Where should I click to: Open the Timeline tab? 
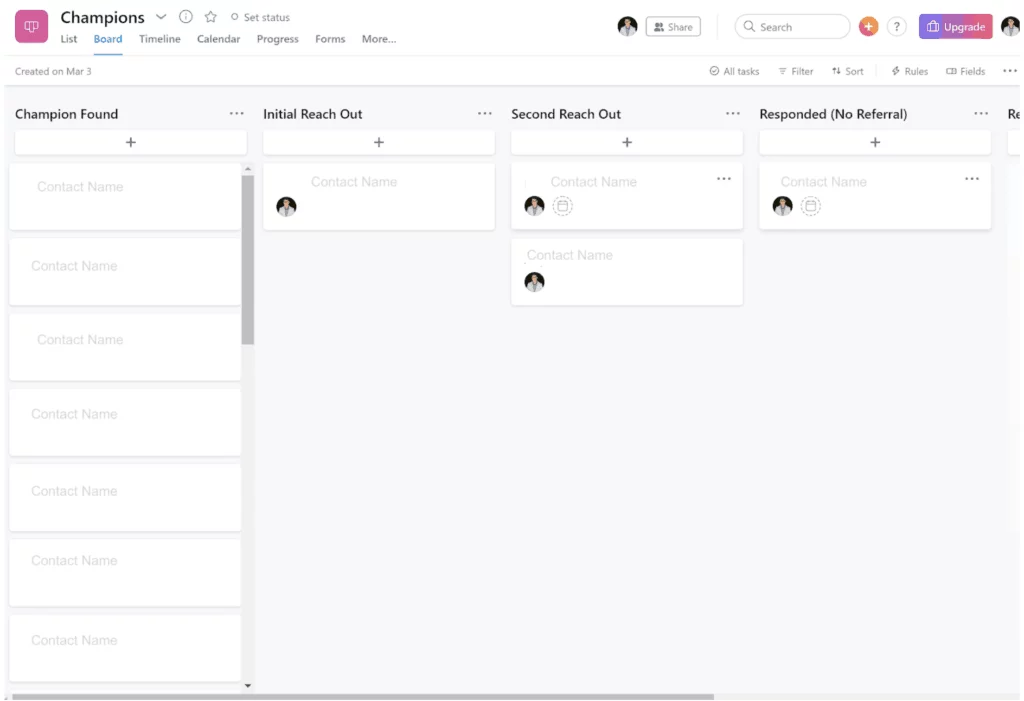pos(159,39)
